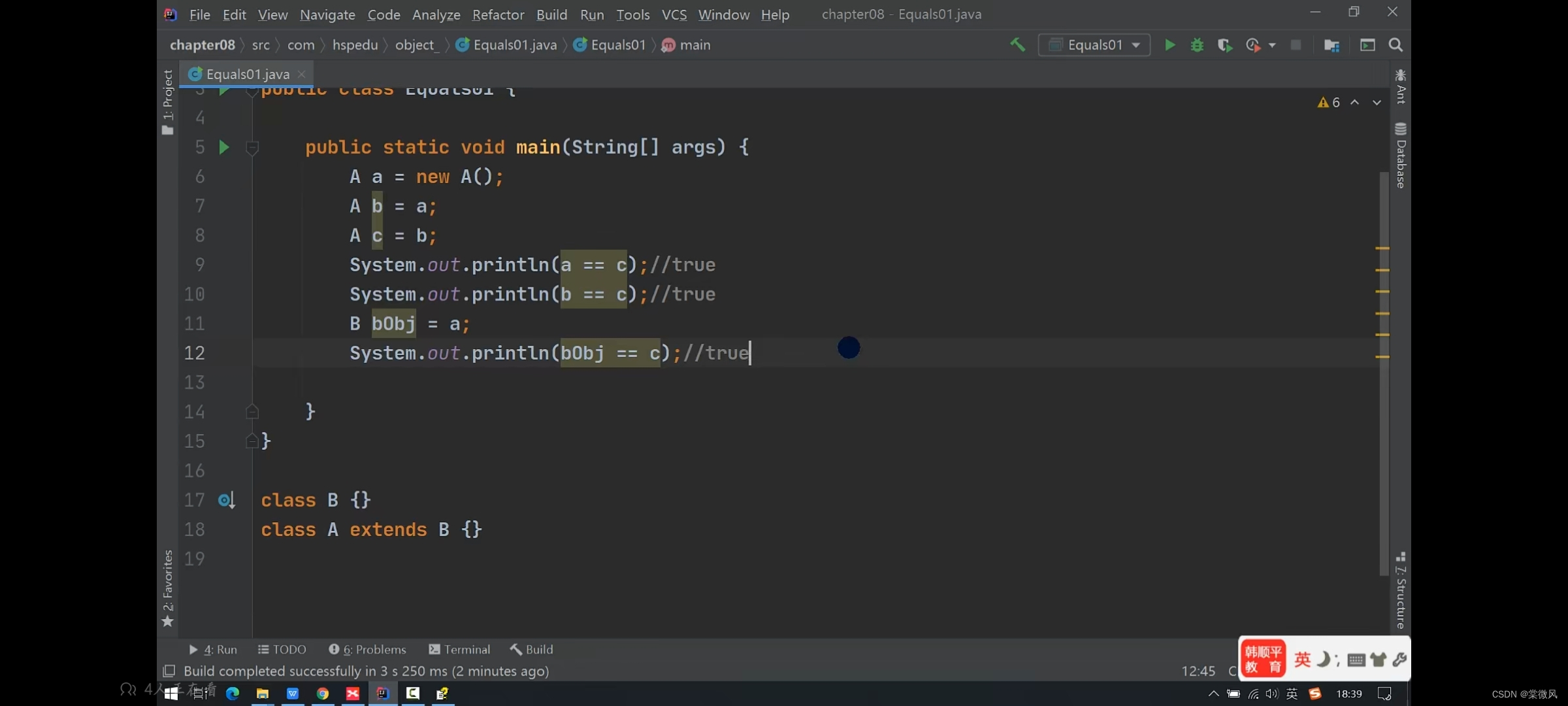This screenshot has height=706, width=1568.
Task: Click run gutter arrow beside main method
Action: pyautogui.click(x=224, y=147)
